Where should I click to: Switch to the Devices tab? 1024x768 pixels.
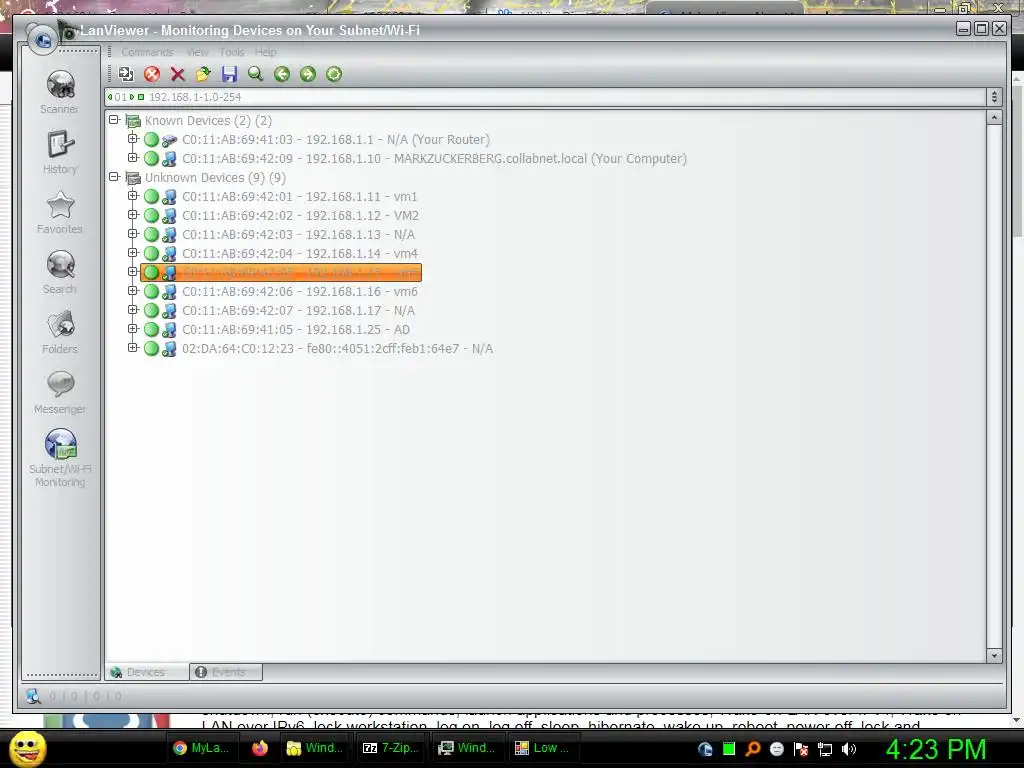coord(146,672)
